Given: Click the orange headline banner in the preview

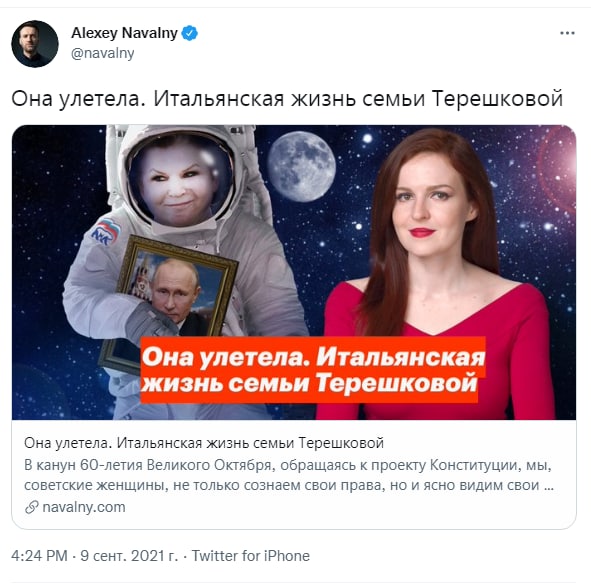Looking at the screenshot, I should pyautogui.click(x=313, y=370).
